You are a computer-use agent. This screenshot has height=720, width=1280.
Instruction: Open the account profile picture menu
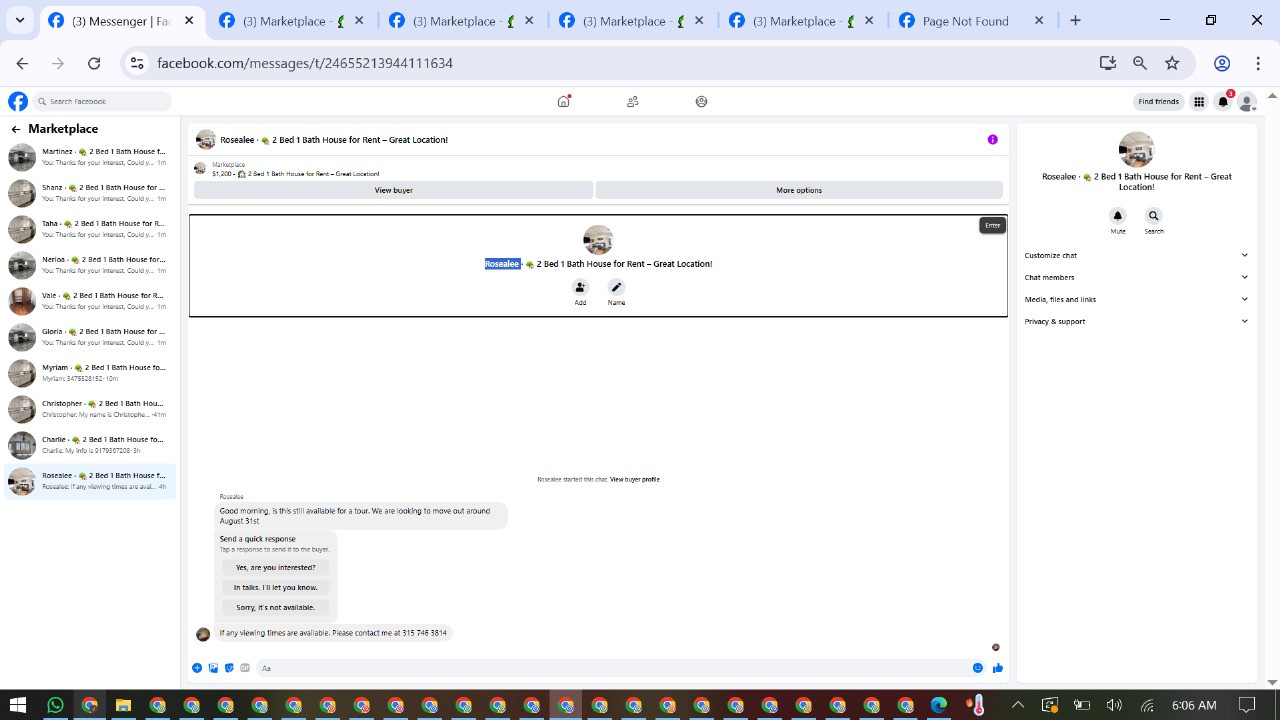pyautogui.click(x=1247, y=101)
